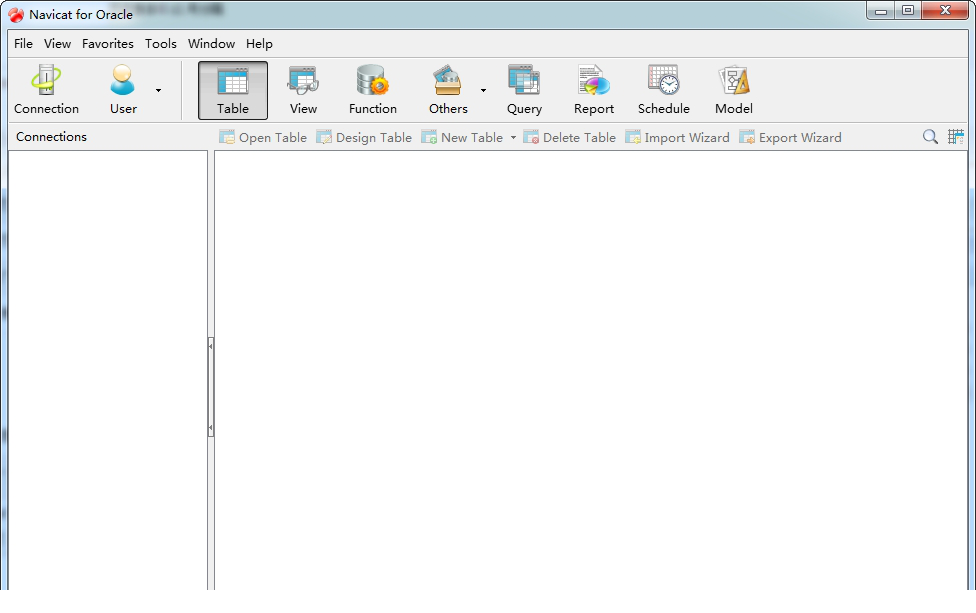Open the Schedule section
Screen dimensions: 976x613
tap(664, 90)
